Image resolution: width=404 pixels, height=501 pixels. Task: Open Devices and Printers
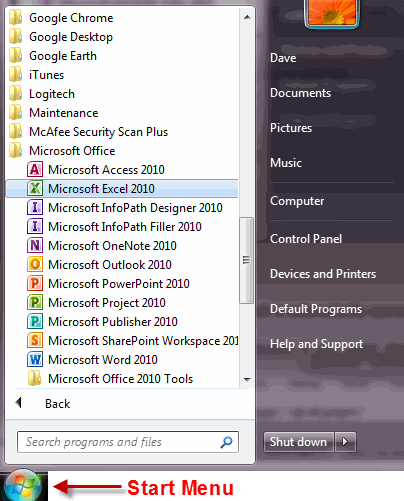pyautogui.click(x=323, y=274)
